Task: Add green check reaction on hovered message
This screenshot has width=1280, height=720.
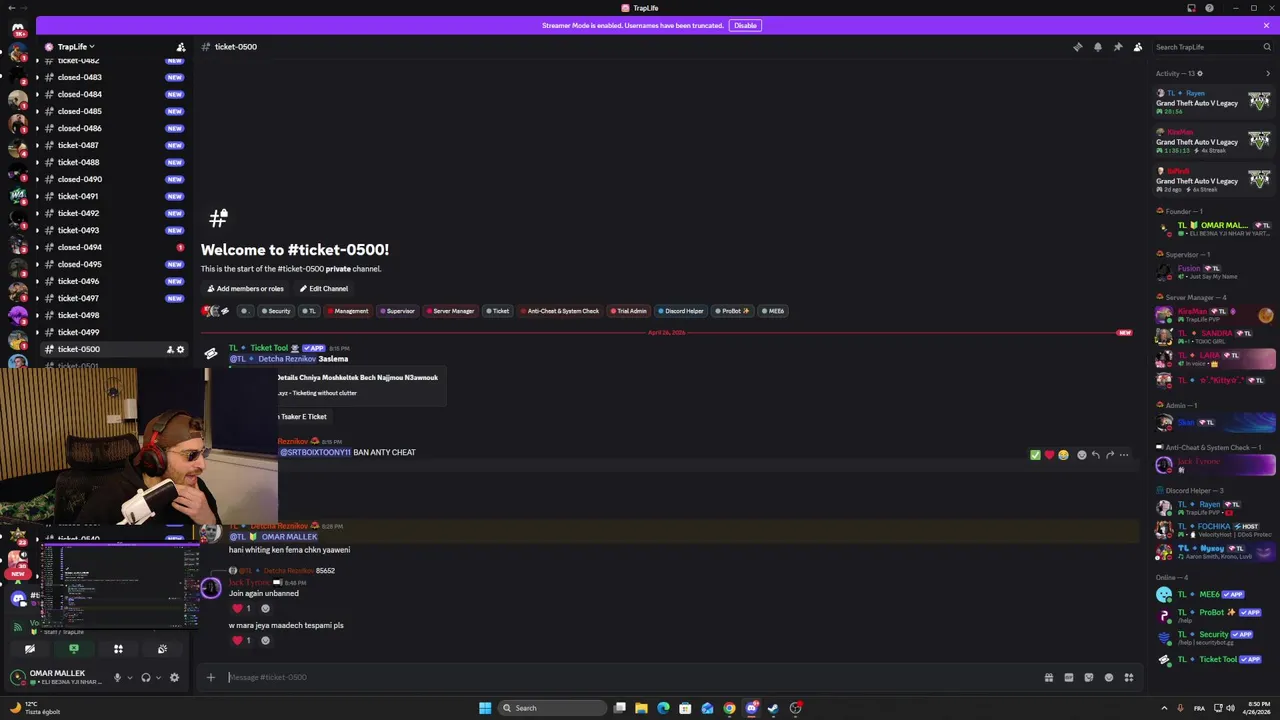Action: (x=1035, y=455)
